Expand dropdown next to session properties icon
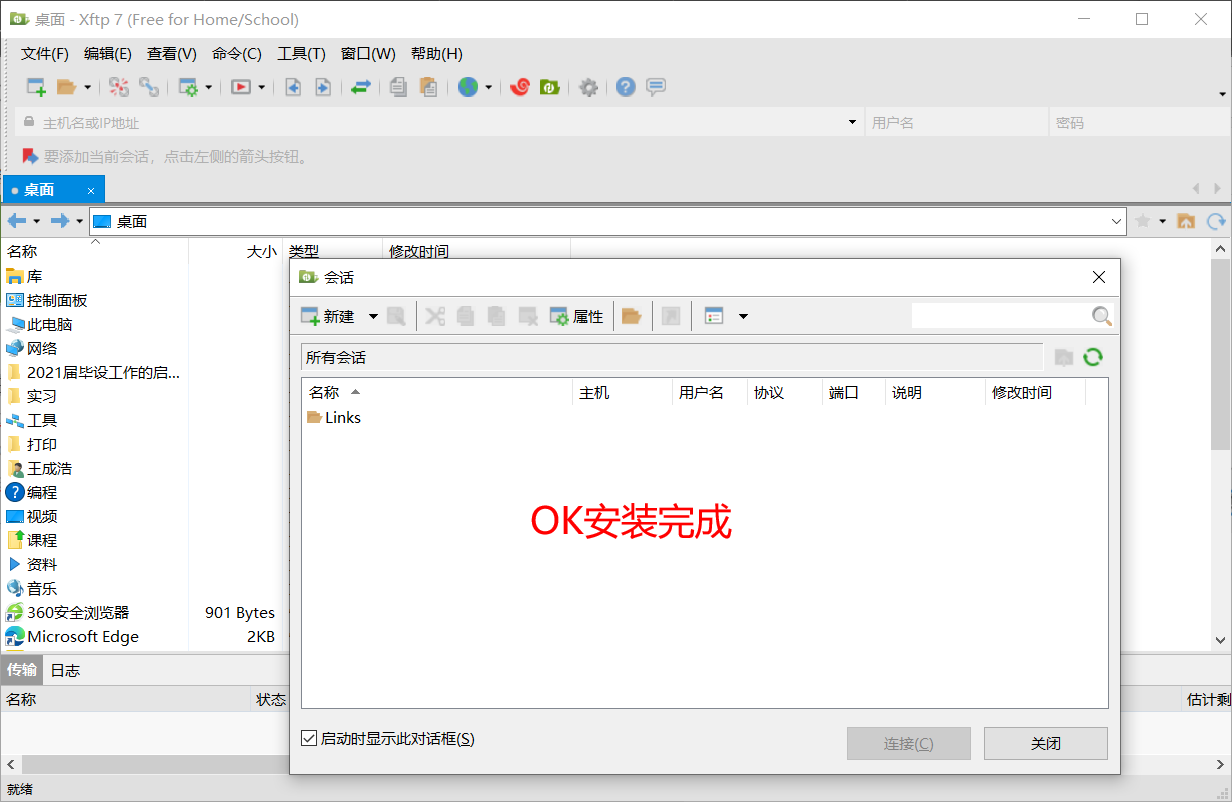Image resolution: width=1232 pixels, height=802 pixels. pyautogui.click(x=209, y=87)
